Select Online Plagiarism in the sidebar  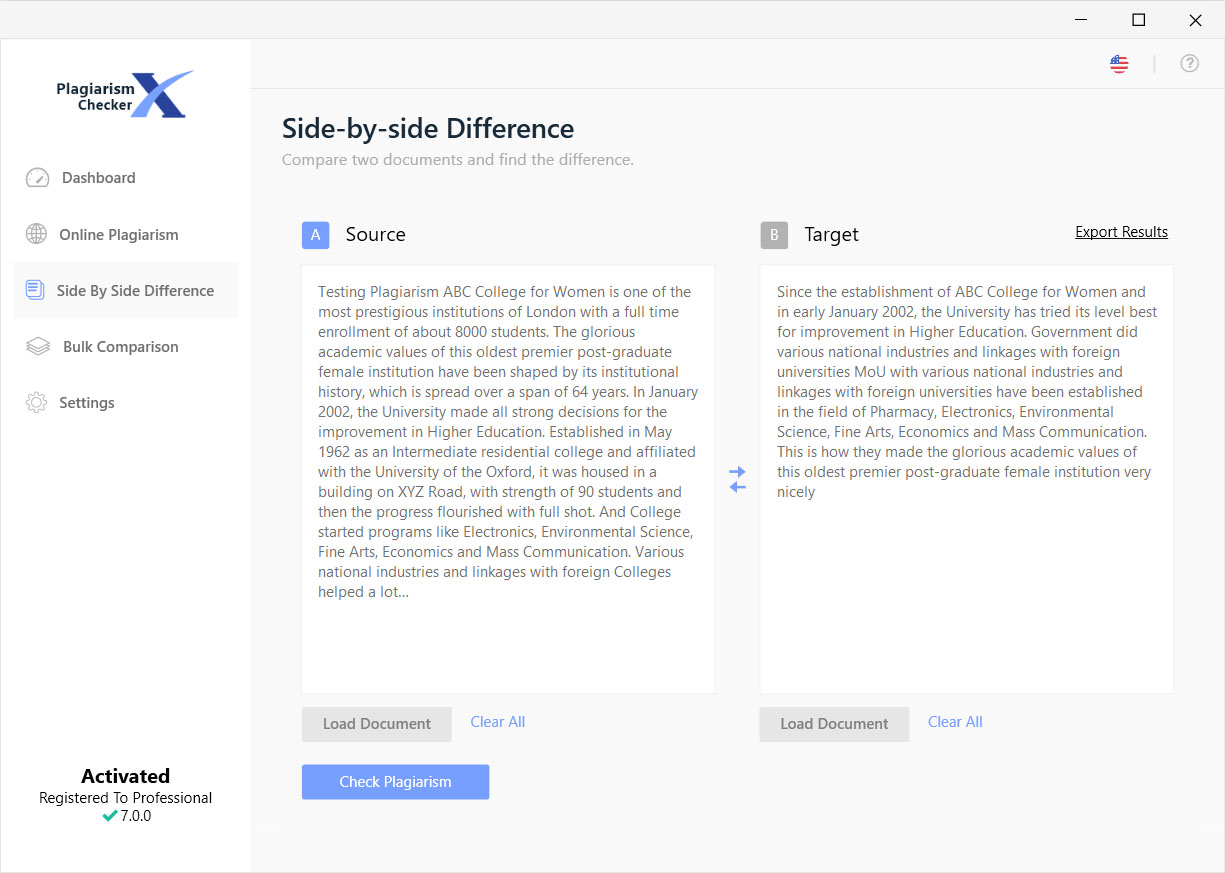[x=116, y=234]
